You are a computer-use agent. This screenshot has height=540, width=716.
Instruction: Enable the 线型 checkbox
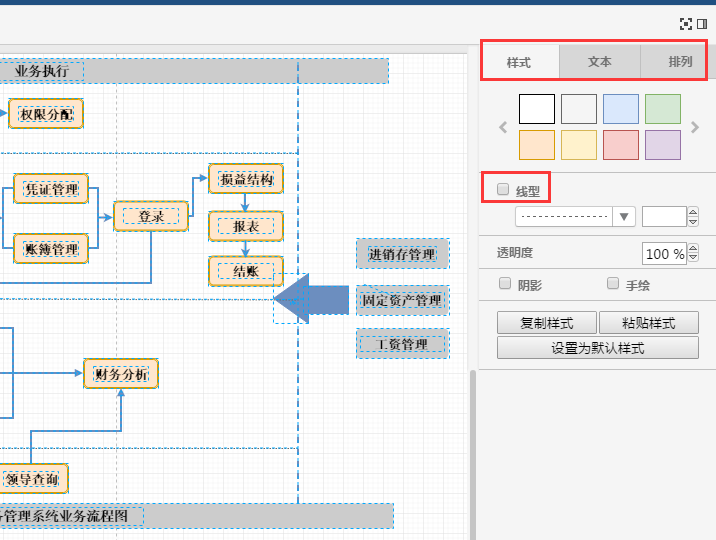503,189
